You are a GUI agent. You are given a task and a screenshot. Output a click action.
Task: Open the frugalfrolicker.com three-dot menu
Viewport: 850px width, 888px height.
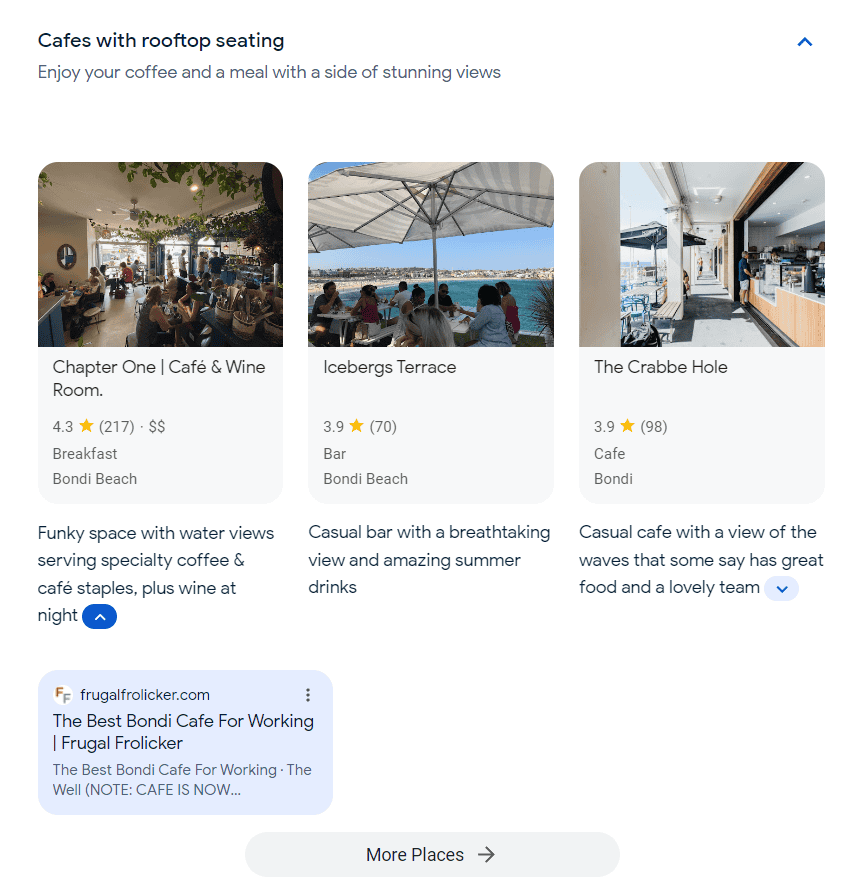tap(308, 695)
